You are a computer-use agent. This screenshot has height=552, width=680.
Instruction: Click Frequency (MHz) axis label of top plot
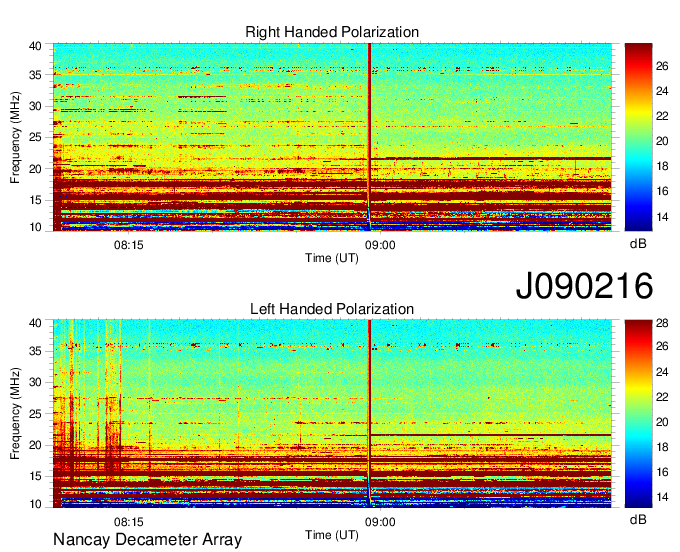tap(15, 137)
